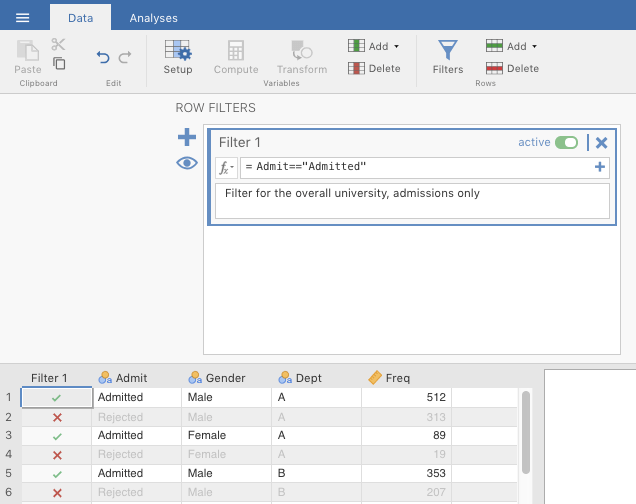Click the row 2 filter red X cell

(57, 417)
